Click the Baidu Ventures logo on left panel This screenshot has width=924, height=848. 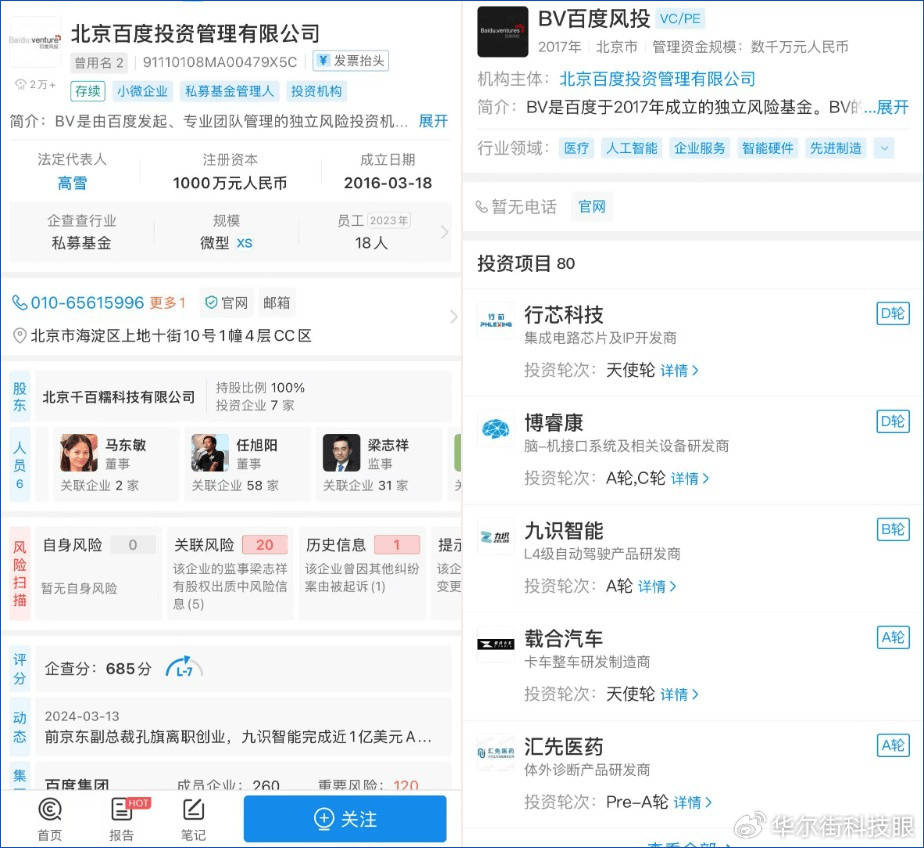(x=35, y=41)
